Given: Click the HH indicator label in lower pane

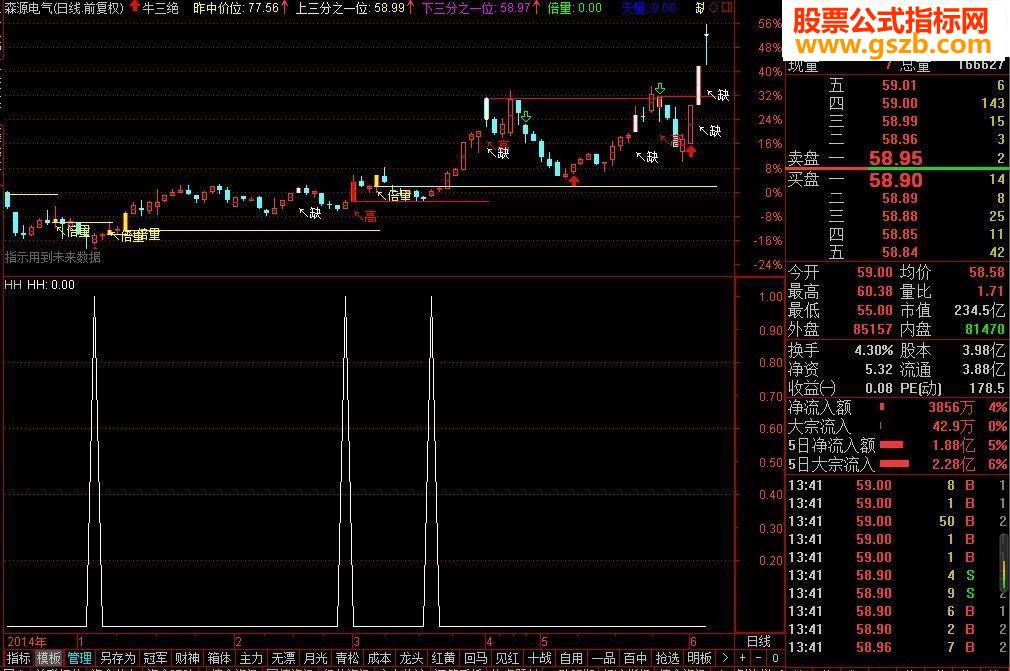Looking at the screenshot, I should (13, 285).
